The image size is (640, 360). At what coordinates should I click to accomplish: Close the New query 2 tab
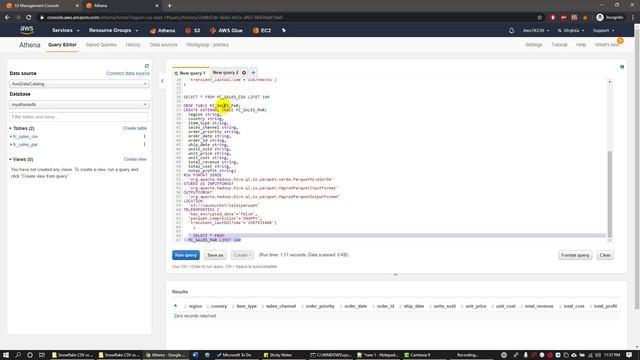tap(244, 73)
